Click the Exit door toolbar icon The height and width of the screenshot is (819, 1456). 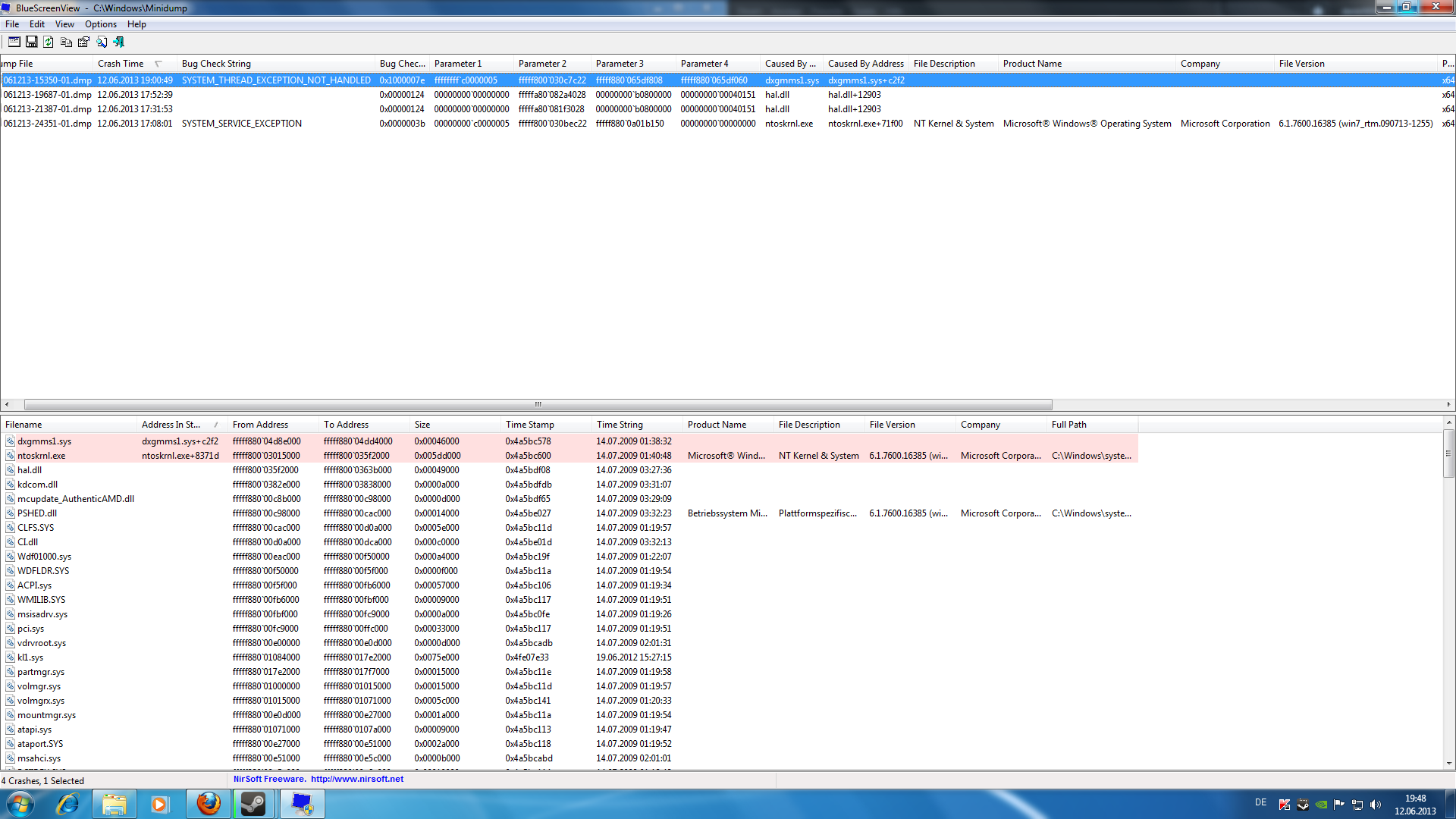(118, 42)
